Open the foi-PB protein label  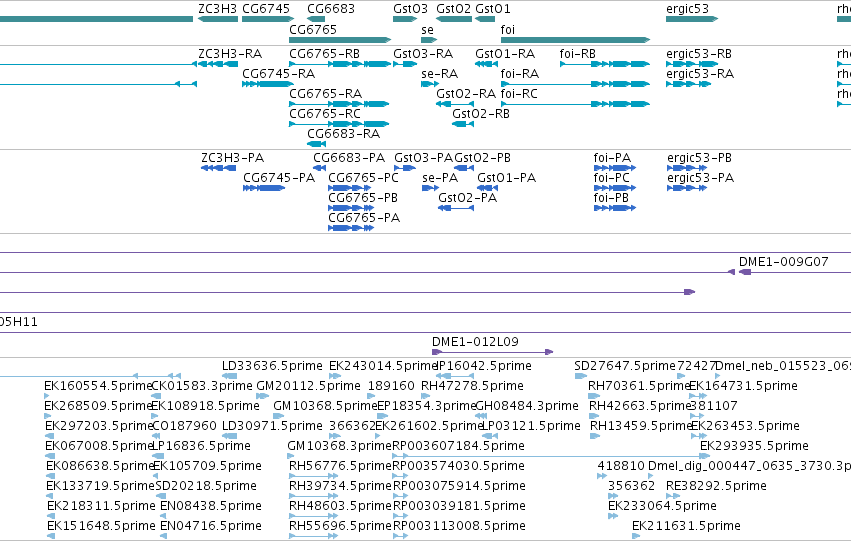pyautogui.click(x=611, y=198)
